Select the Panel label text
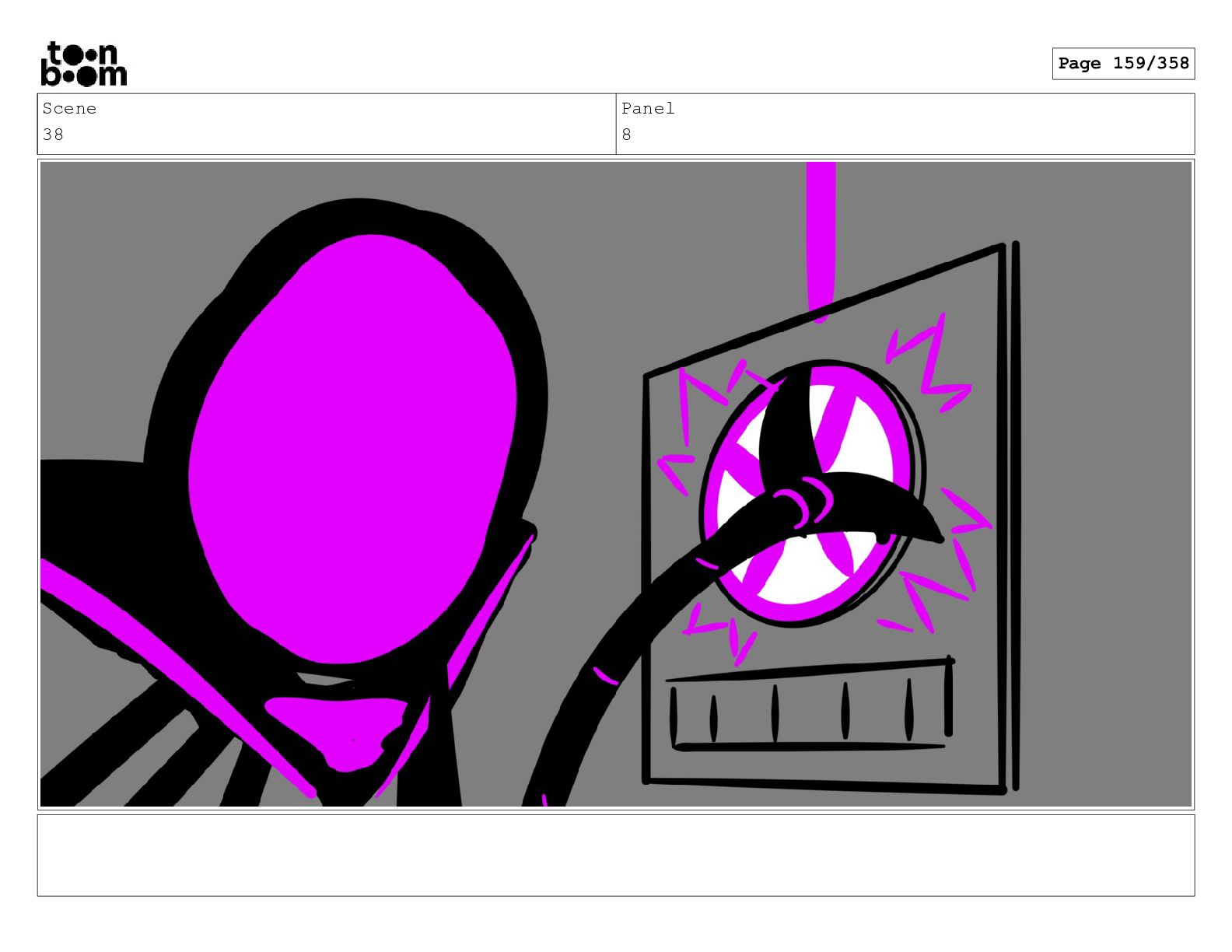 point(648,109)
